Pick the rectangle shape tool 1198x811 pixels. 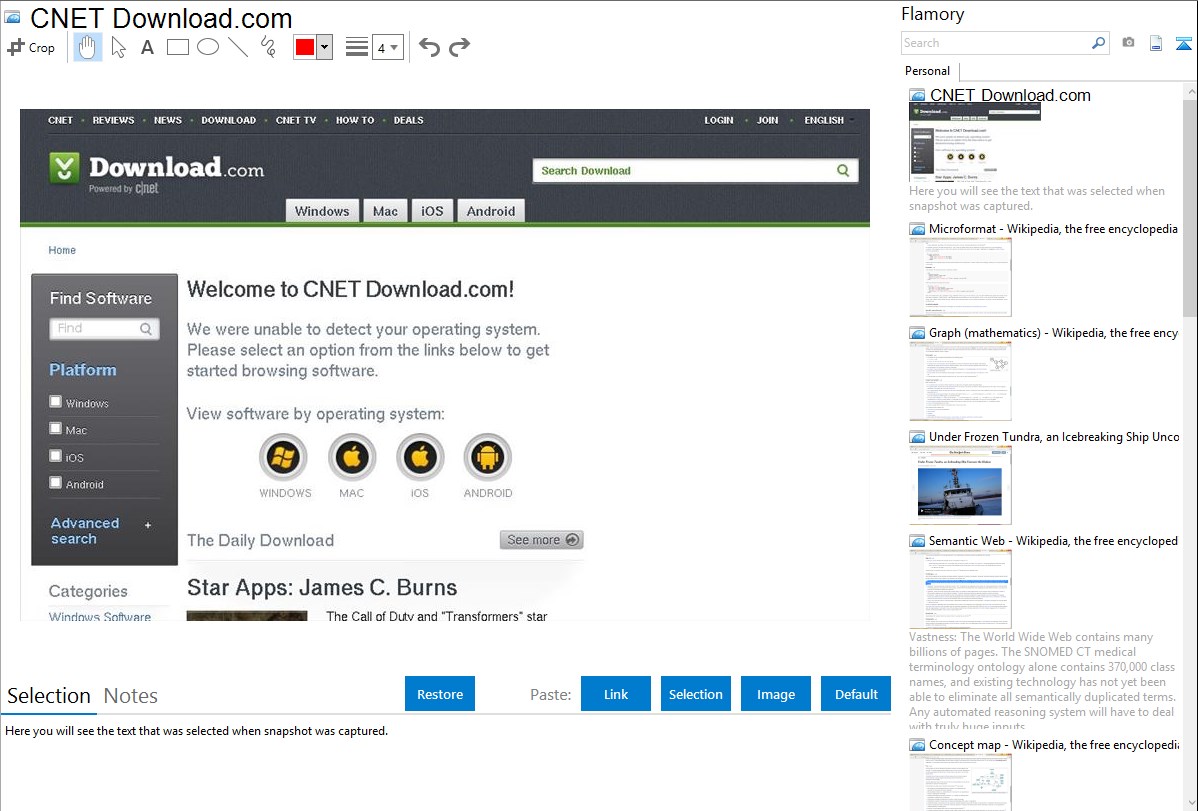(x=178, y=47)
